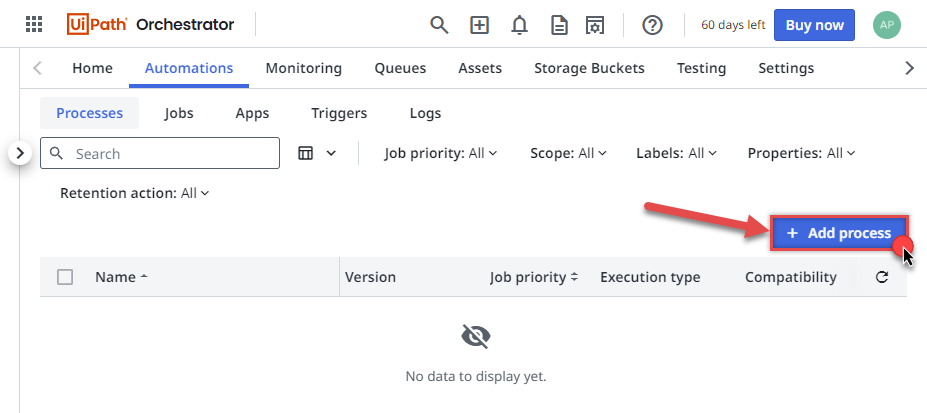Screen dimensions: 927x413
Task: Open the window-with-gear settings icon
Action: pos(594,25)
